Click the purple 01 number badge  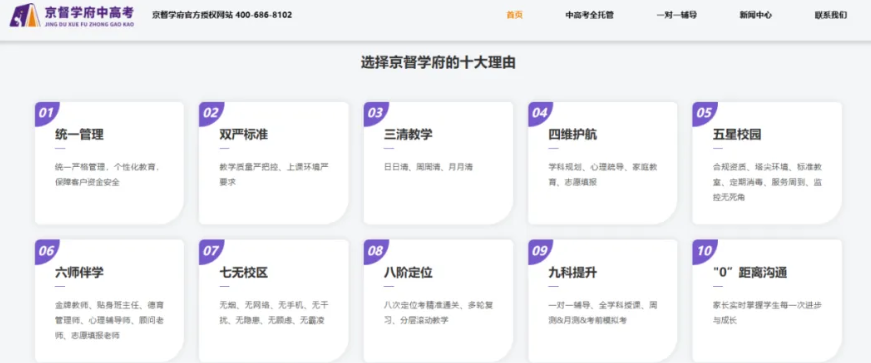47,113
